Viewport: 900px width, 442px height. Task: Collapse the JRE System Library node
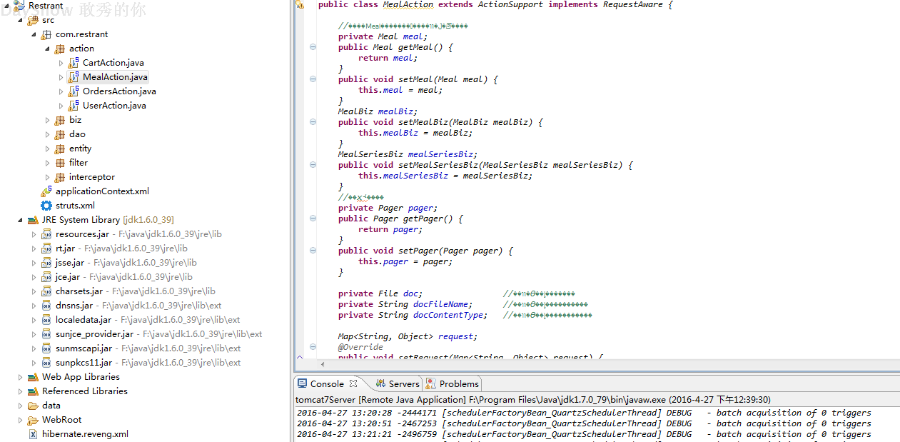[x=21, y=220]
